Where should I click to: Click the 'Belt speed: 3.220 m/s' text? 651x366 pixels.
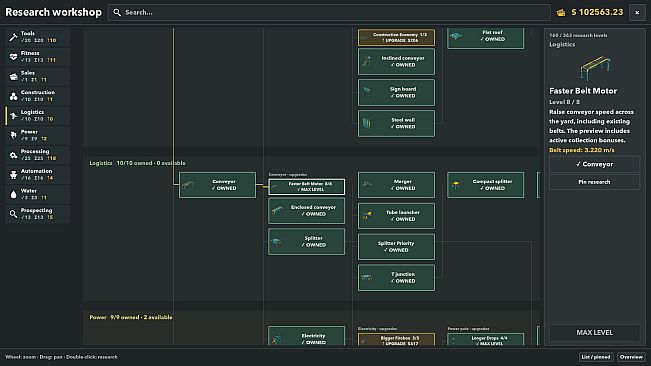click(582, 150)
